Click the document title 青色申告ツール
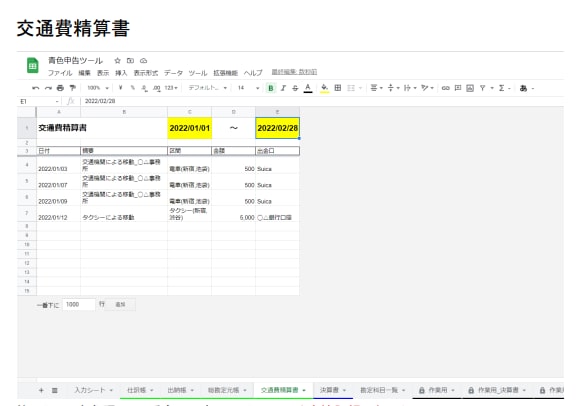 click(75, 61)
